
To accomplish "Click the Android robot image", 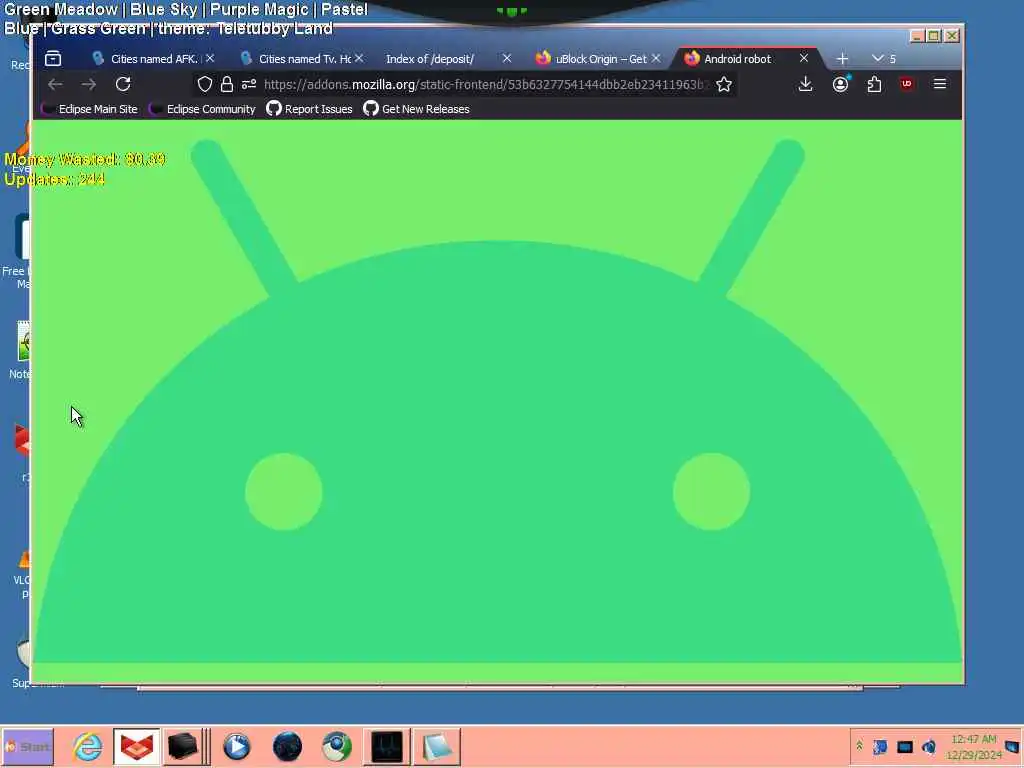I will coord(497,401).
